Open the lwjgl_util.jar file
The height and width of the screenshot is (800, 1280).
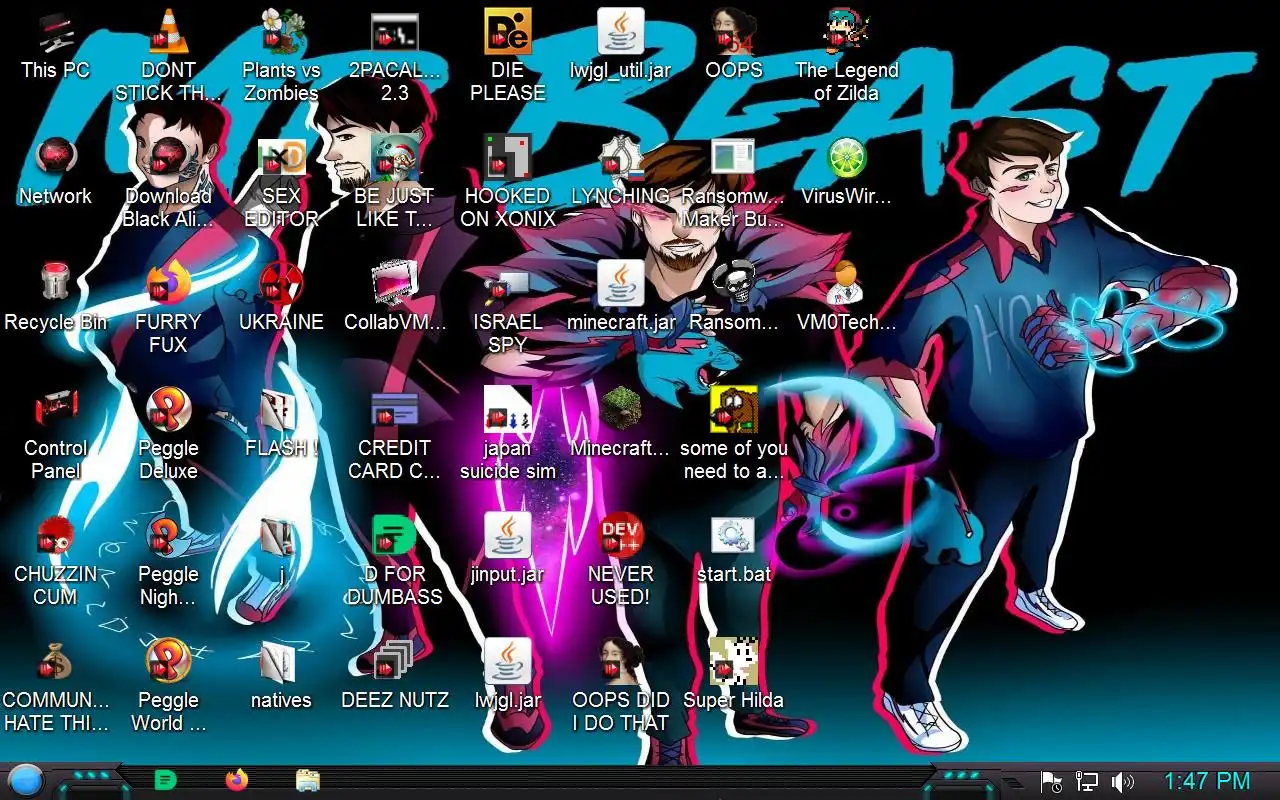coord(621,33)
